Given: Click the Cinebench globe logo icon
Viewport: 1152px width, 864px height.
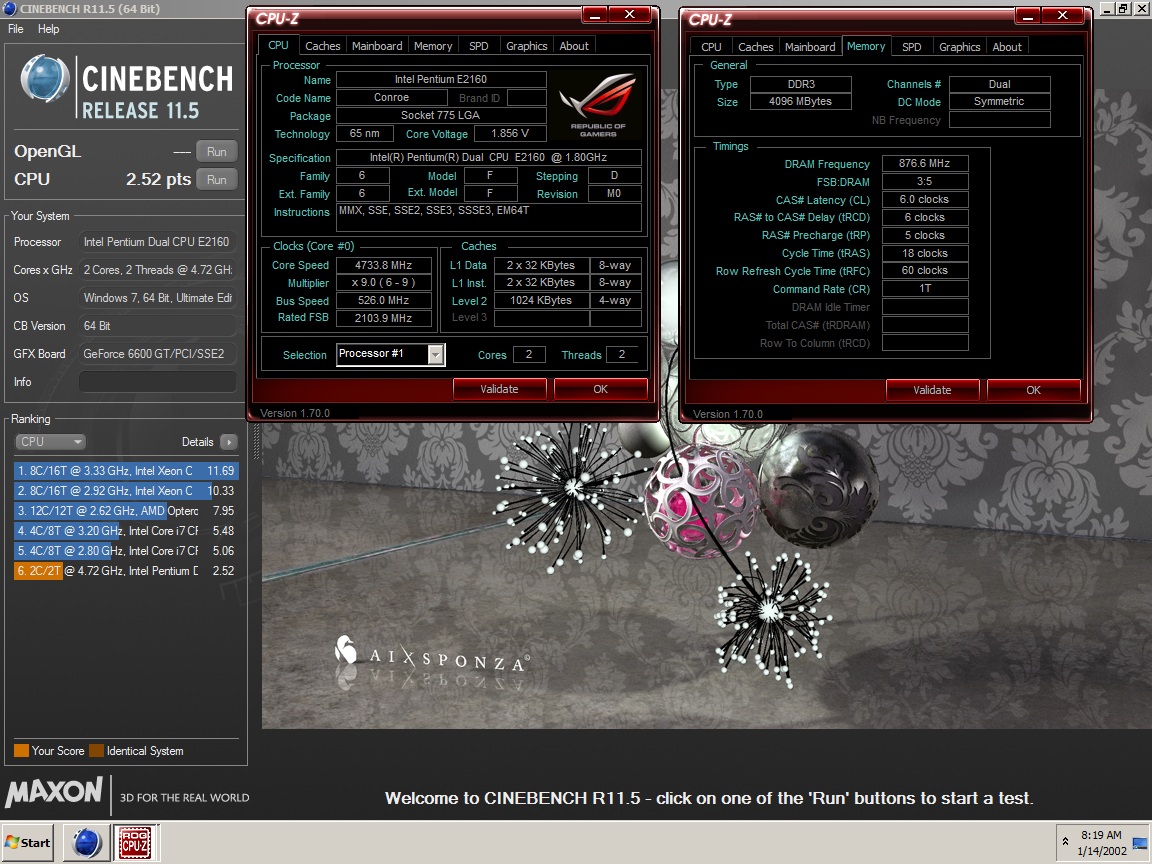Looking at the screenshot, I should (x=44, y=78).
